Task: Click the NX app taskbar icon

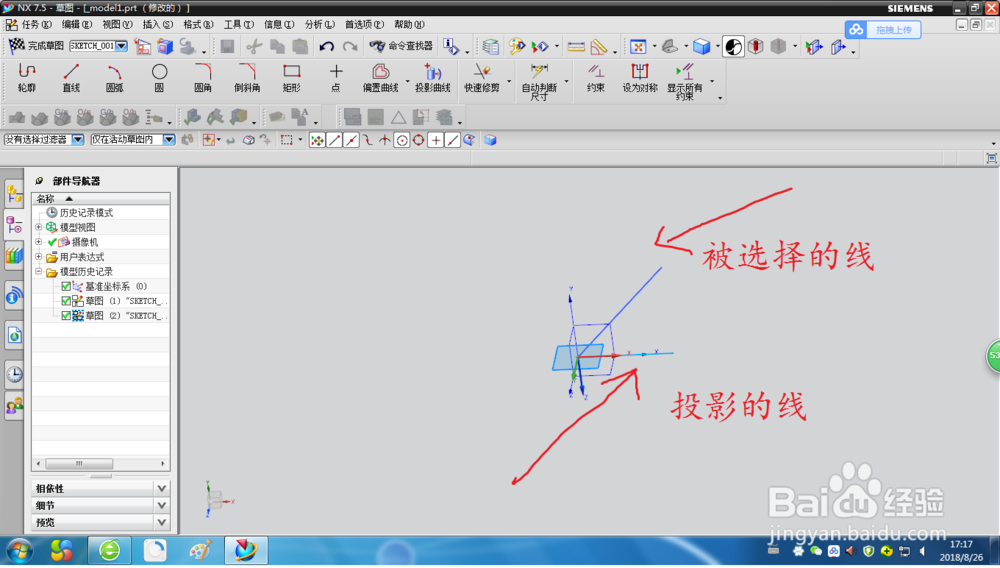Action: (246, 550)
